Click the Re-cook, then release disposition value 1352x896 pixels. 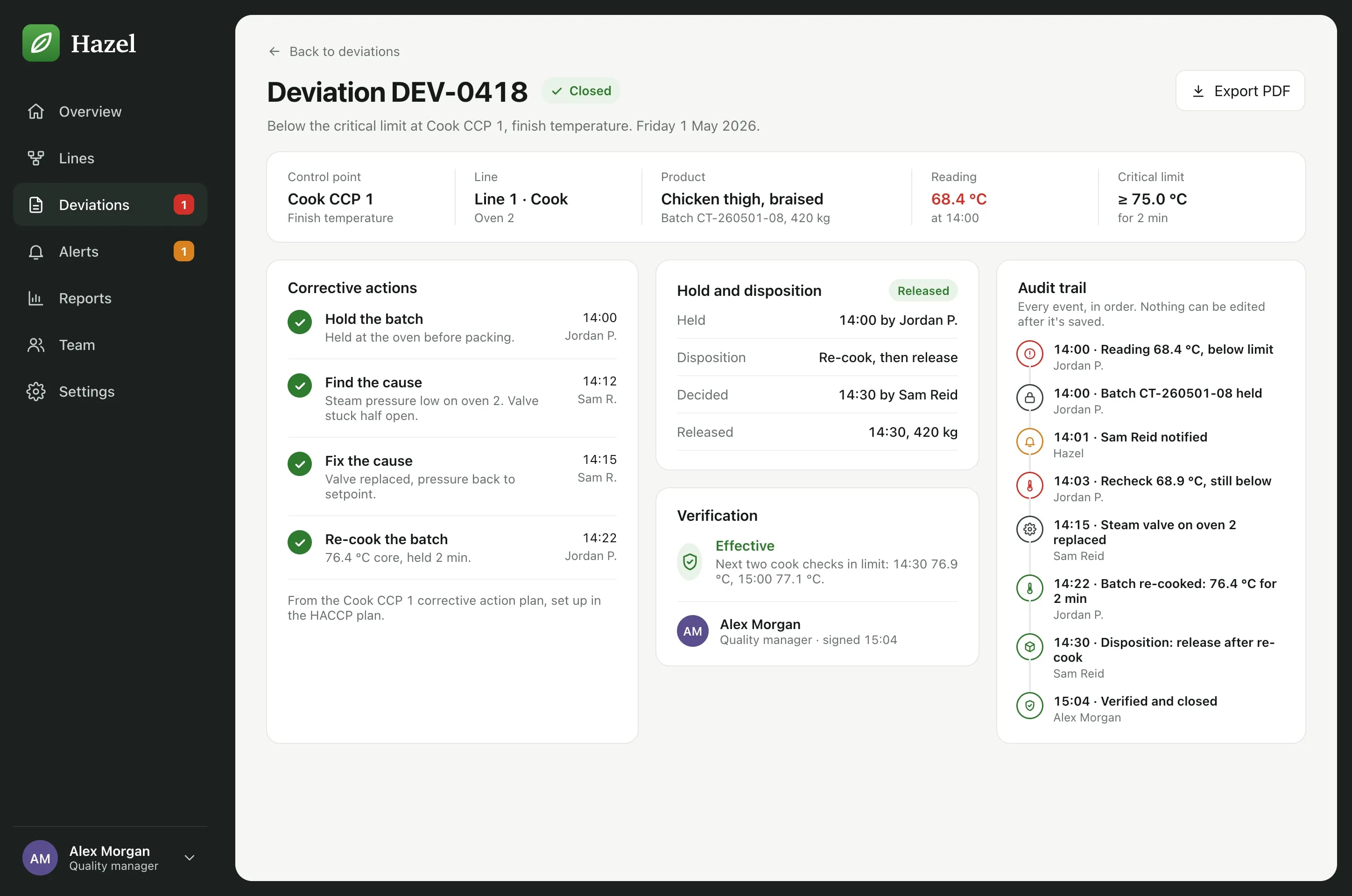coord(888,357)
